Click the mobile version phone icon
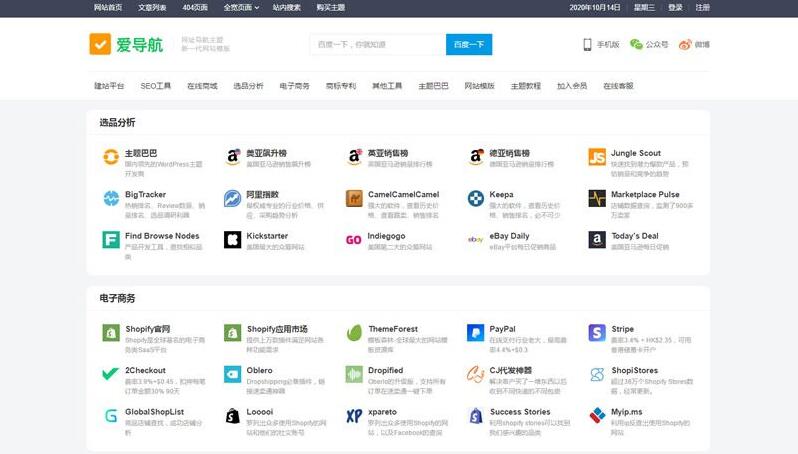Viewport: 798px width, 454px height. (x=588, y=44)
